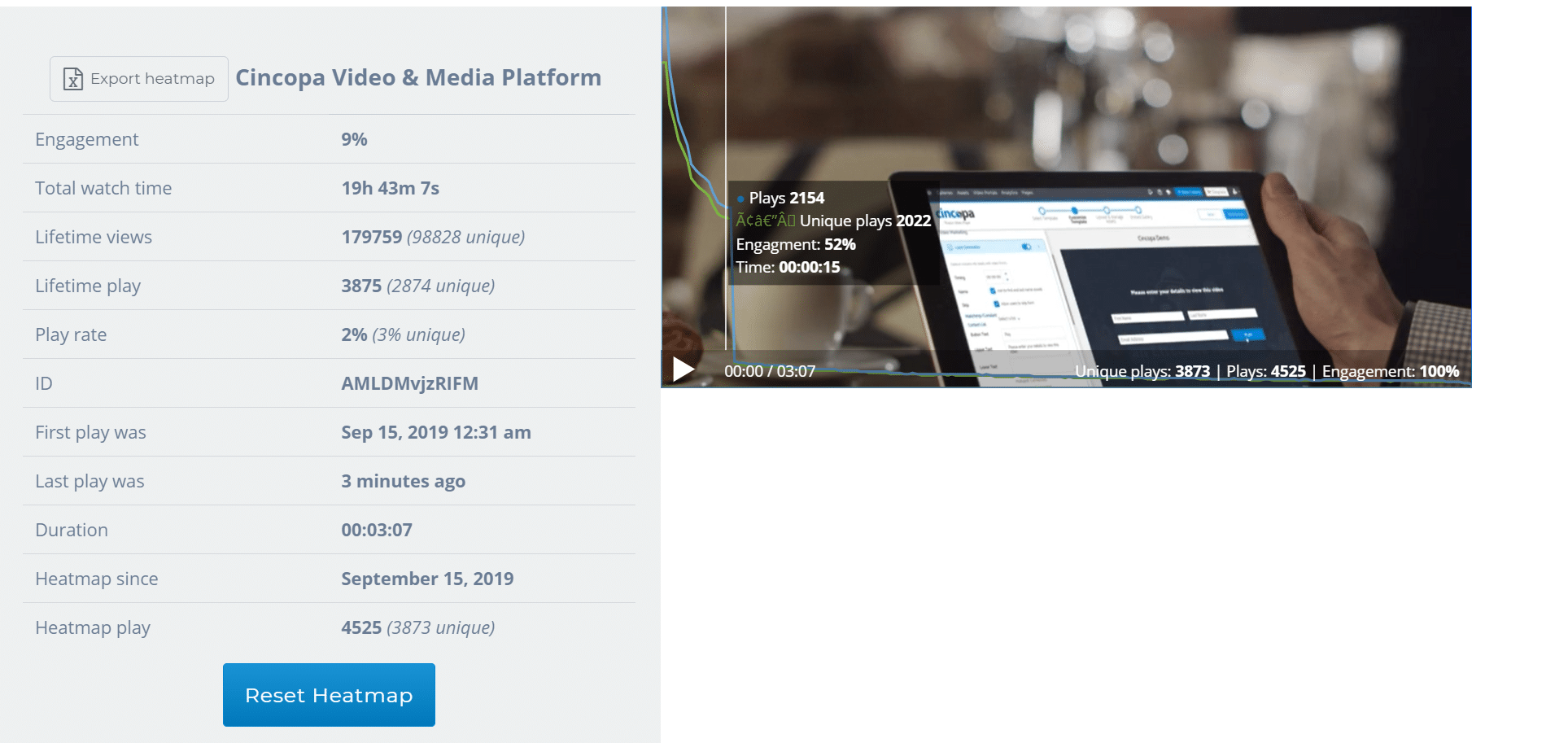Click the Total watch time 19h 43m 7s value
The image size is (1568, 743).
(390, 188)
